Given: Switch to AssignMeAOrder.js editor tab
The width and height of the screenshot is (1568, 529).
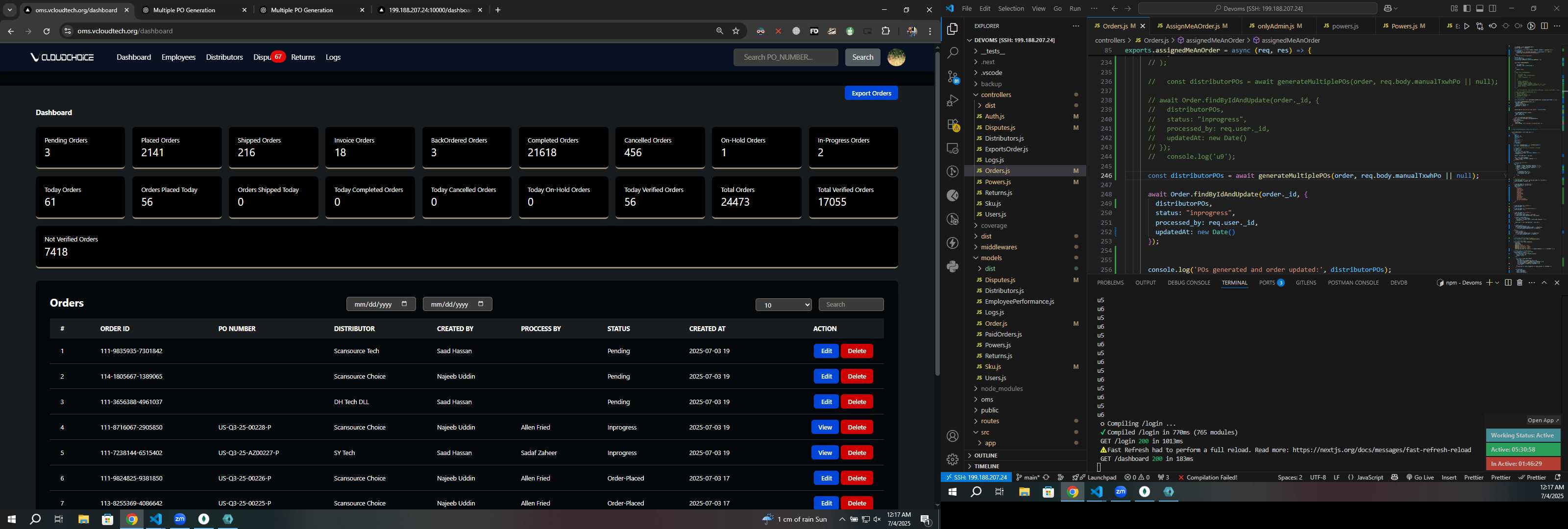Looking at the screenshot, I should (1192, 26).
